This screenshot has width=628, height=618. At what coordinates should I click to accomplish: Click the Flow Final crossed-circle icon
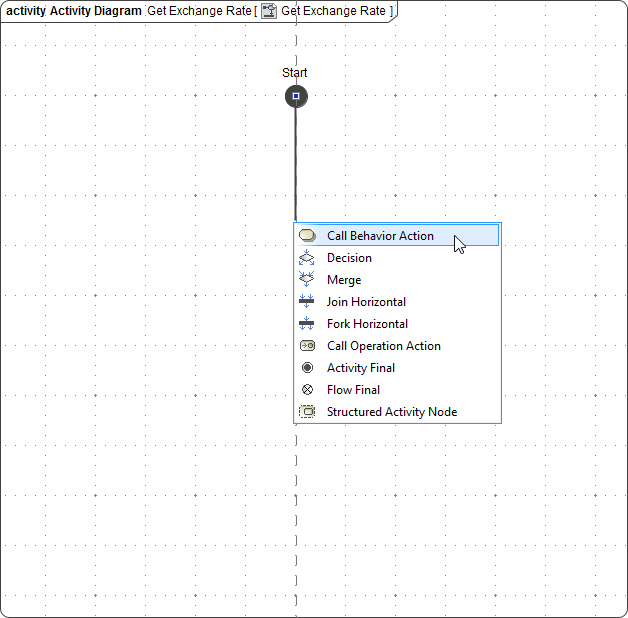coord(307,390)
